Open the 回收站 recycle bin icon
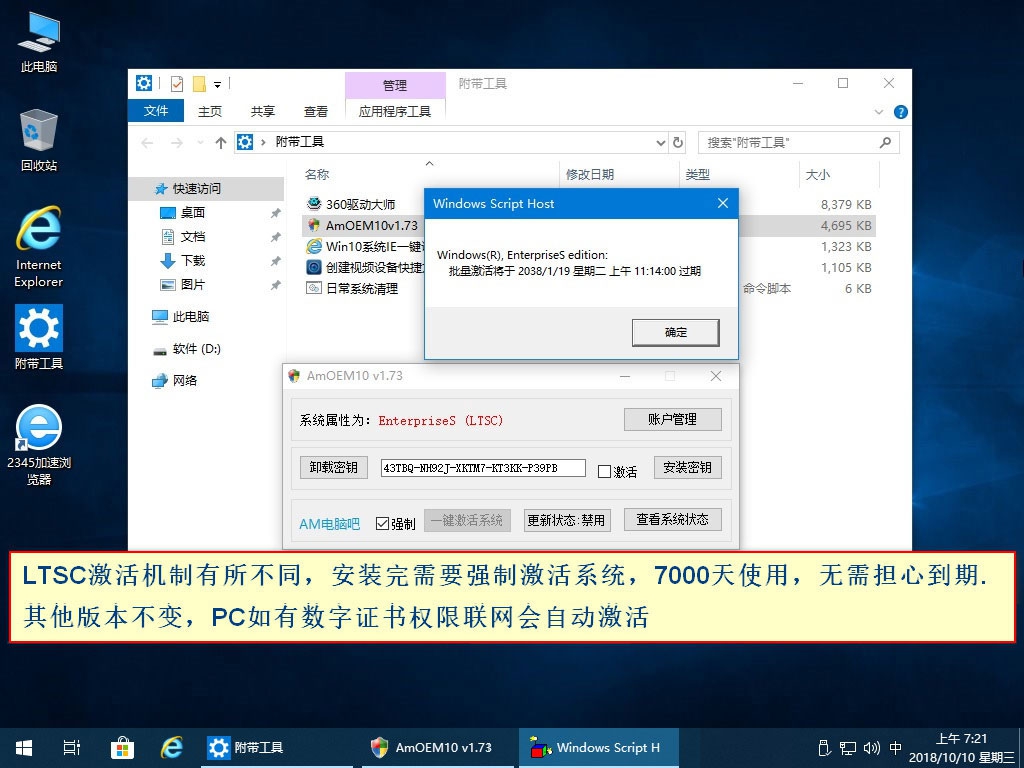Screen dimensions: 1024x768 (x=39, y=140)
